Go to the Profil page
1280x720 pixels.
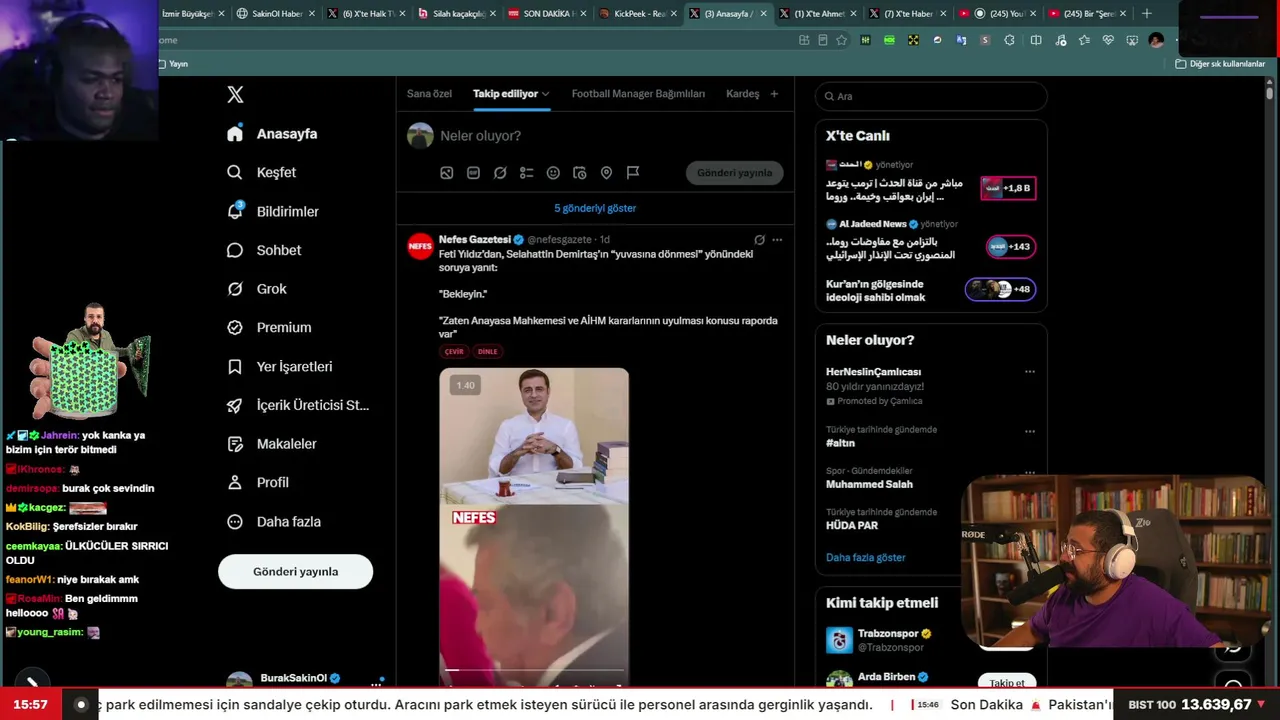[258, 482]
